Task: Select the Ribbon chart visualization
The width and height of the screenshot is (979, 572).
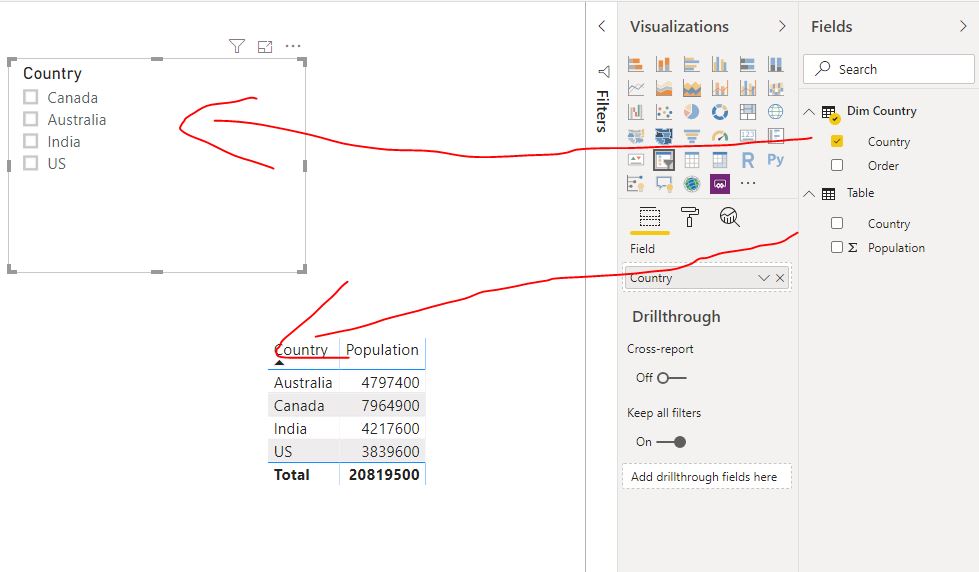Action: (x=775, y=88)
